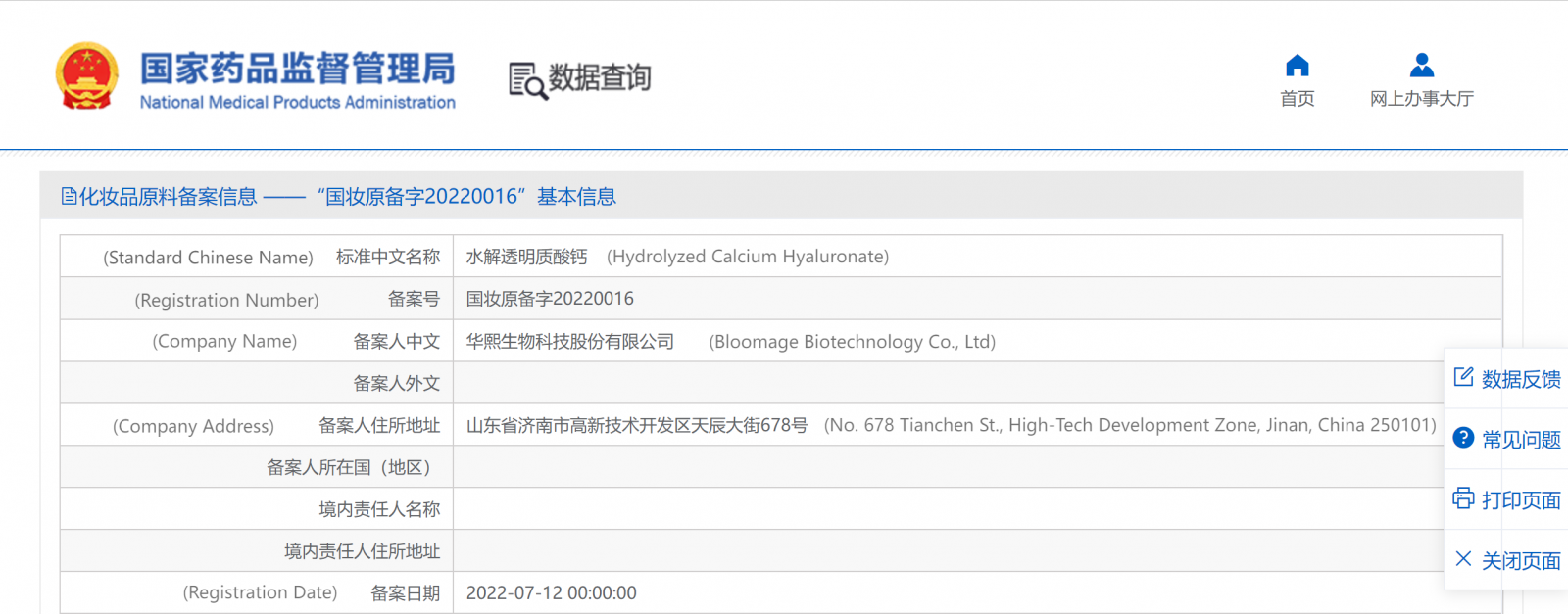This screenshot has width=1568, height=614.
Task: Click the 境内责任人住所地址 row label
Action: point(363,551)
